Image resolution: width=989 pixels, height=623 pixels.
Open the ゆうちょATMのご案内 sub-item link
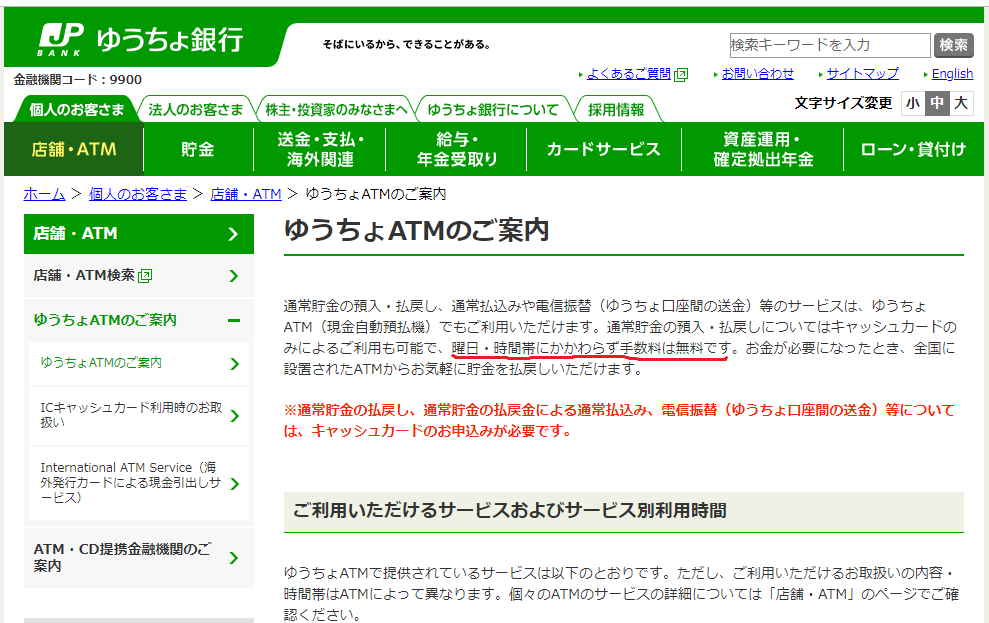(x=139, y=363)
